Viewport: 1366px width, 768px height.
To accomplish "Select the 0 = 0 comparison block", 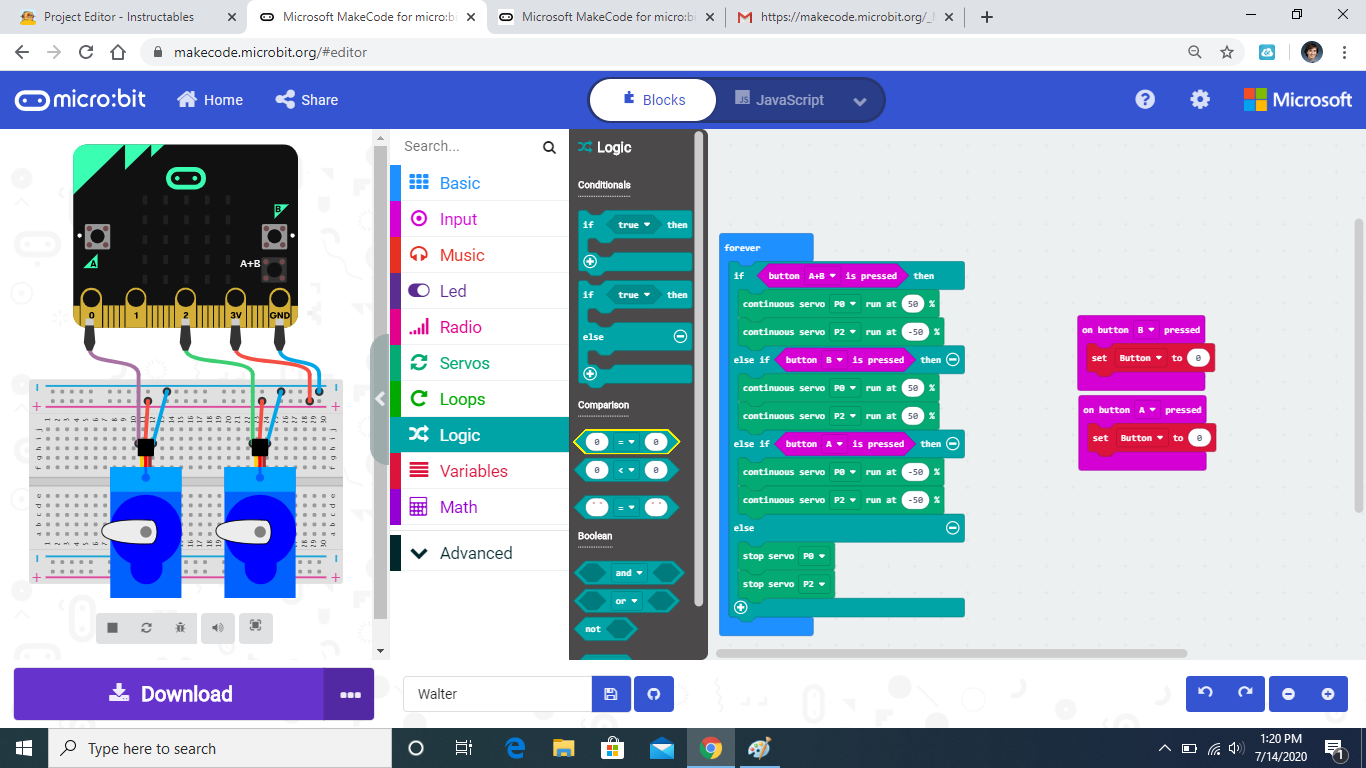I will click(626, 441).
